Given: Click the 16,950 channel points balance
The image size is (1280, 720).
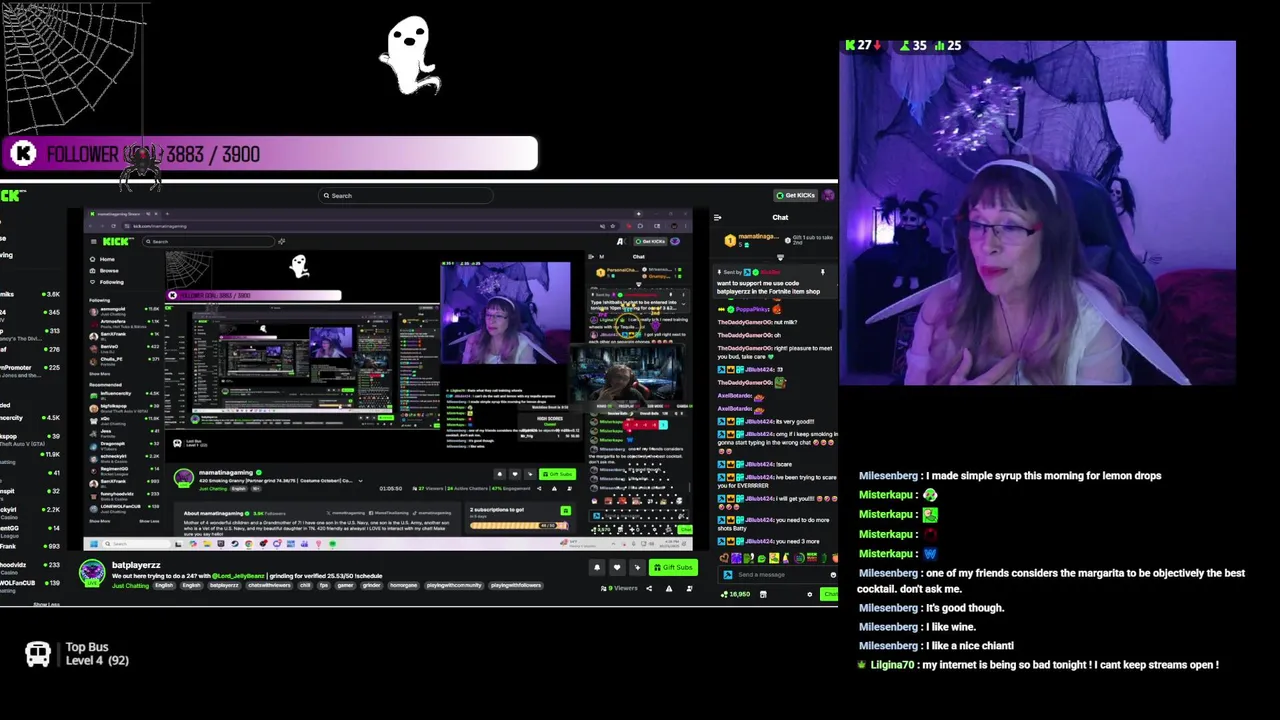Looking at the screenshot, I should (x=735, y=594).
